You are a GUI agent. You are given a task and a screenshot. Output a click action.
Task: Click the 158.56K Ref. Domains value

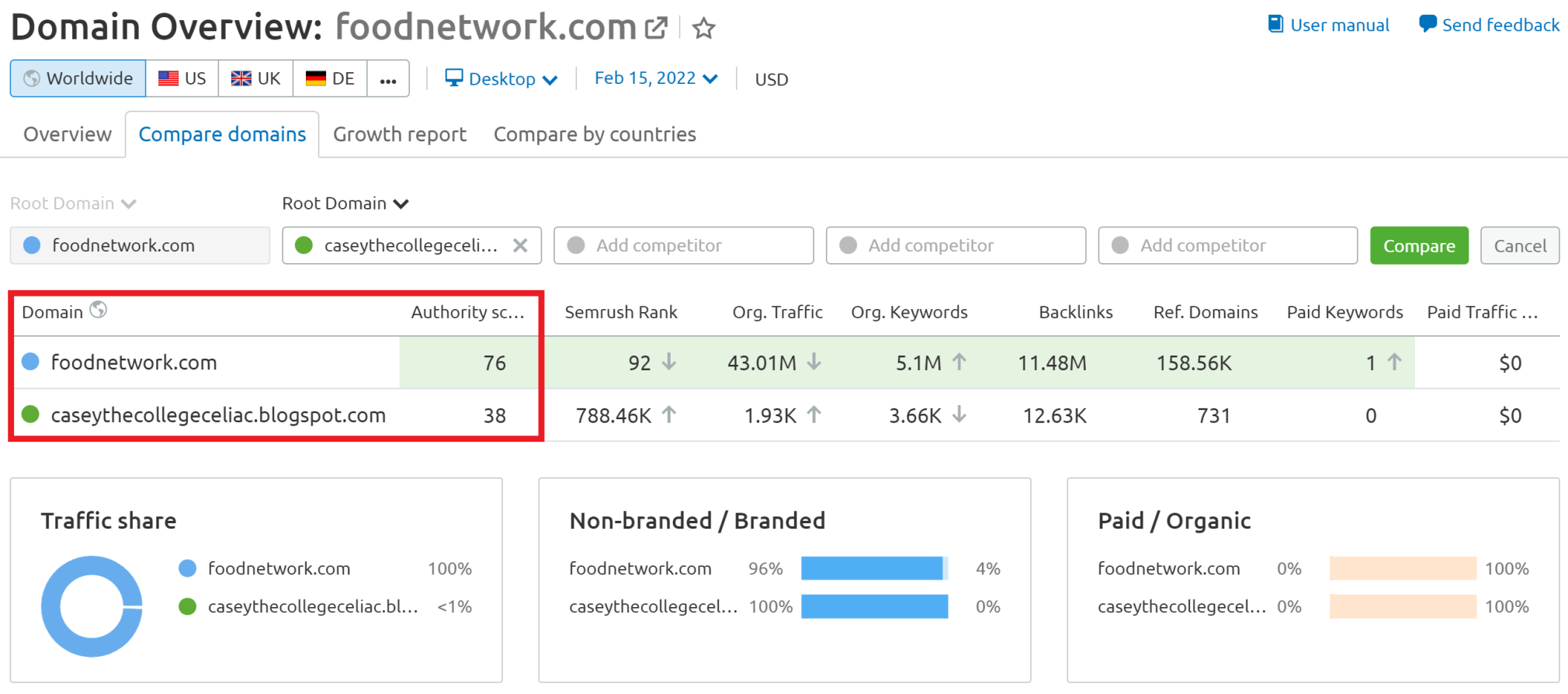1194,363
